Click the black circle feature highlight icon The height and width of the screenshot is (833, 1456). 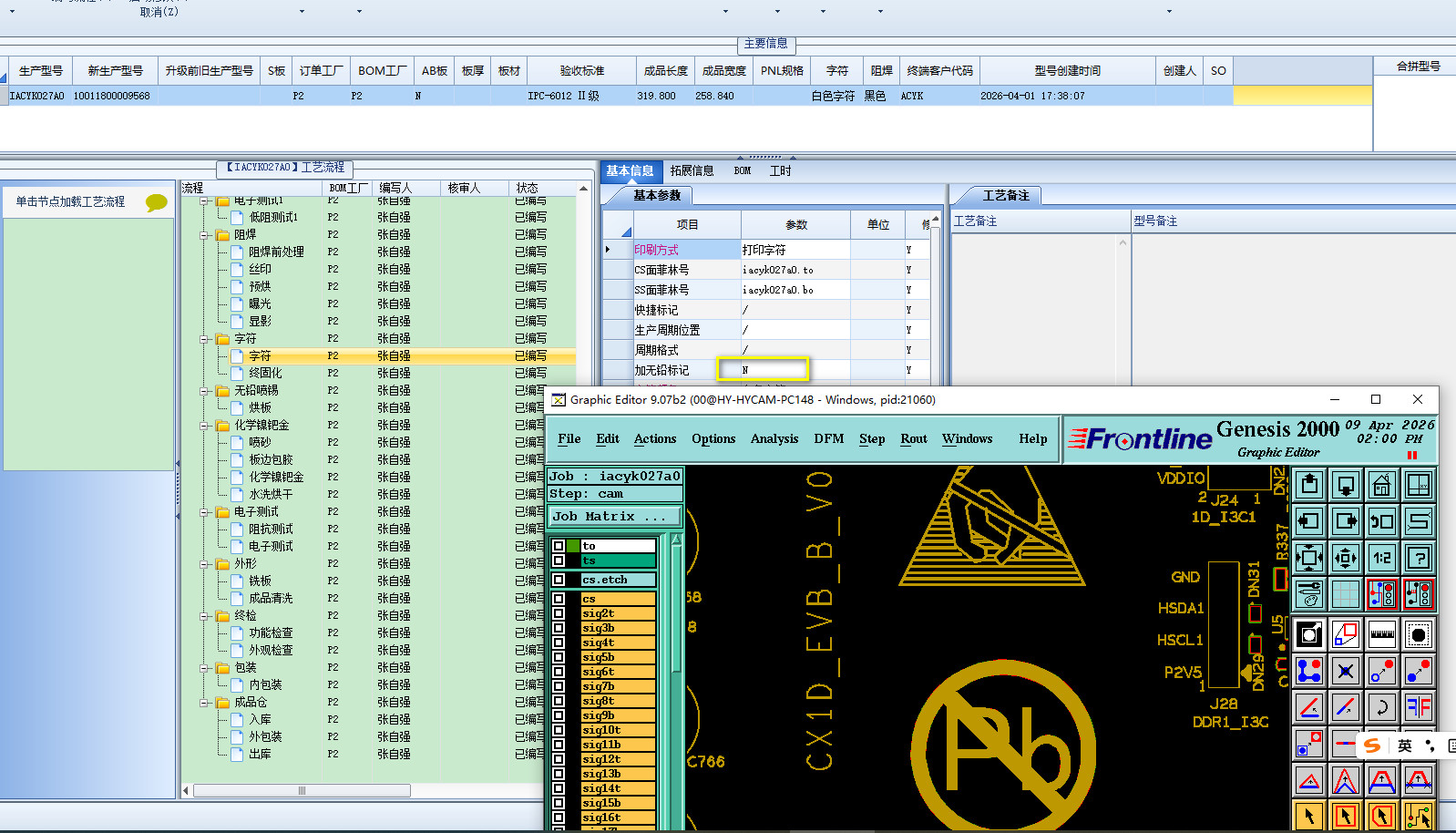click(x=1419, y=634)
